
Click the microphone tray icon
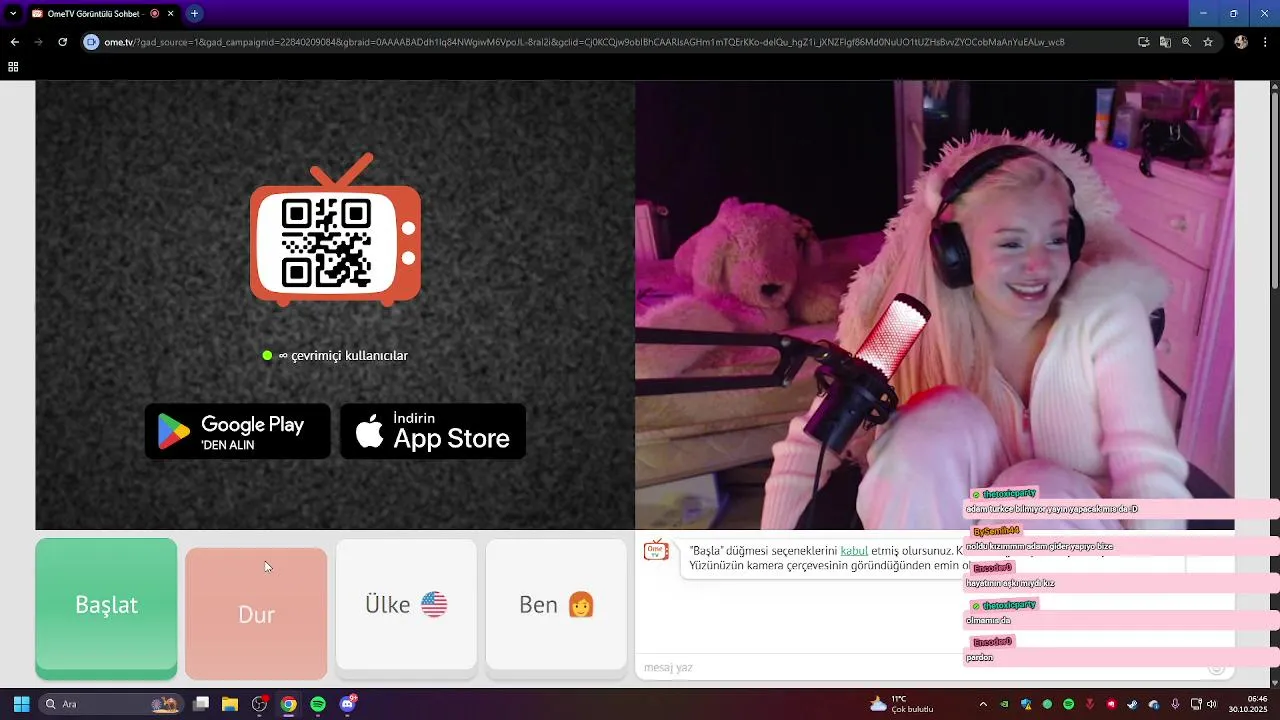point(1175,704)
